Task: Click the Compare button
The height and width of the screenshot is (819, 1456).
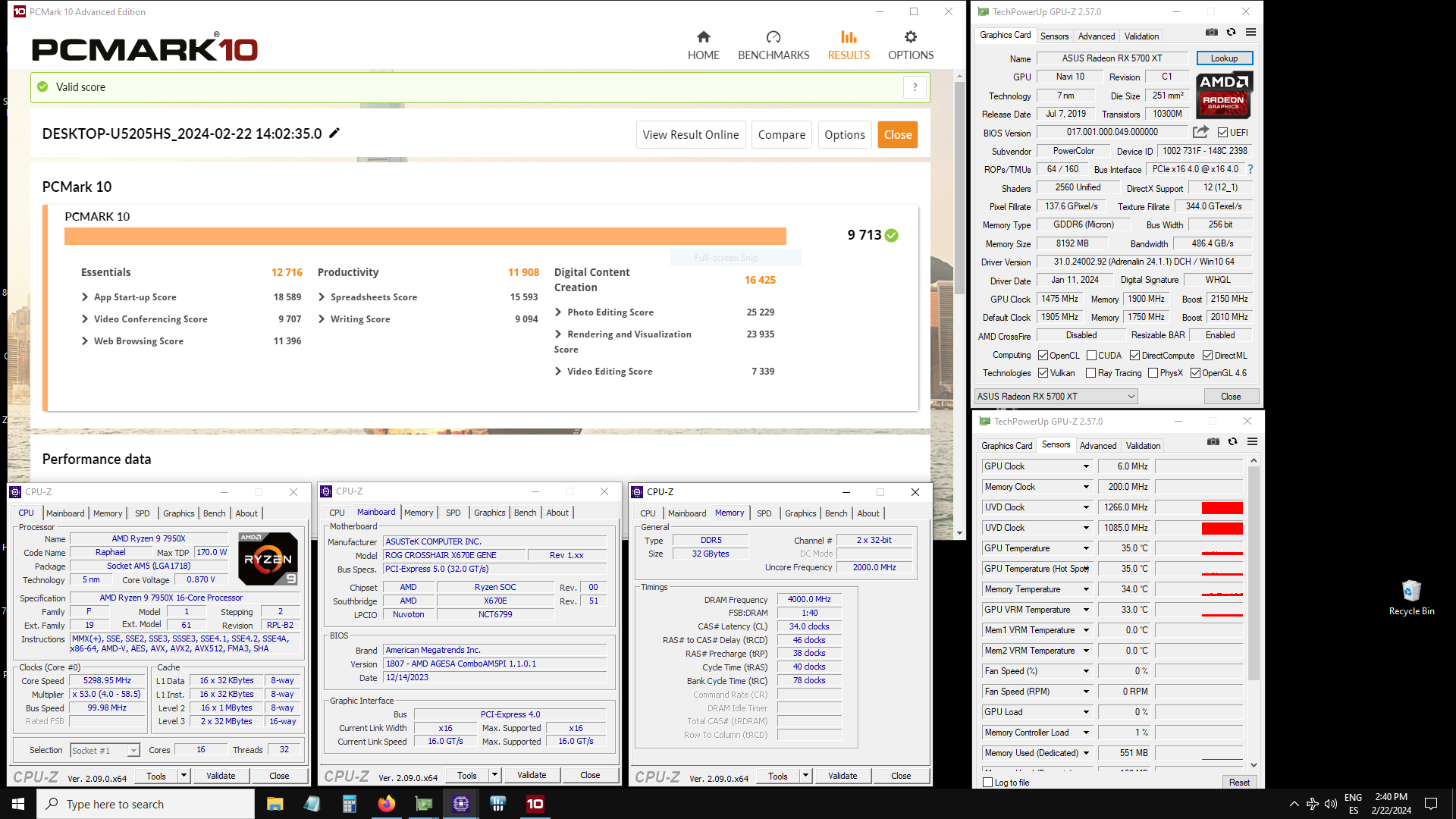Action: 781,135
